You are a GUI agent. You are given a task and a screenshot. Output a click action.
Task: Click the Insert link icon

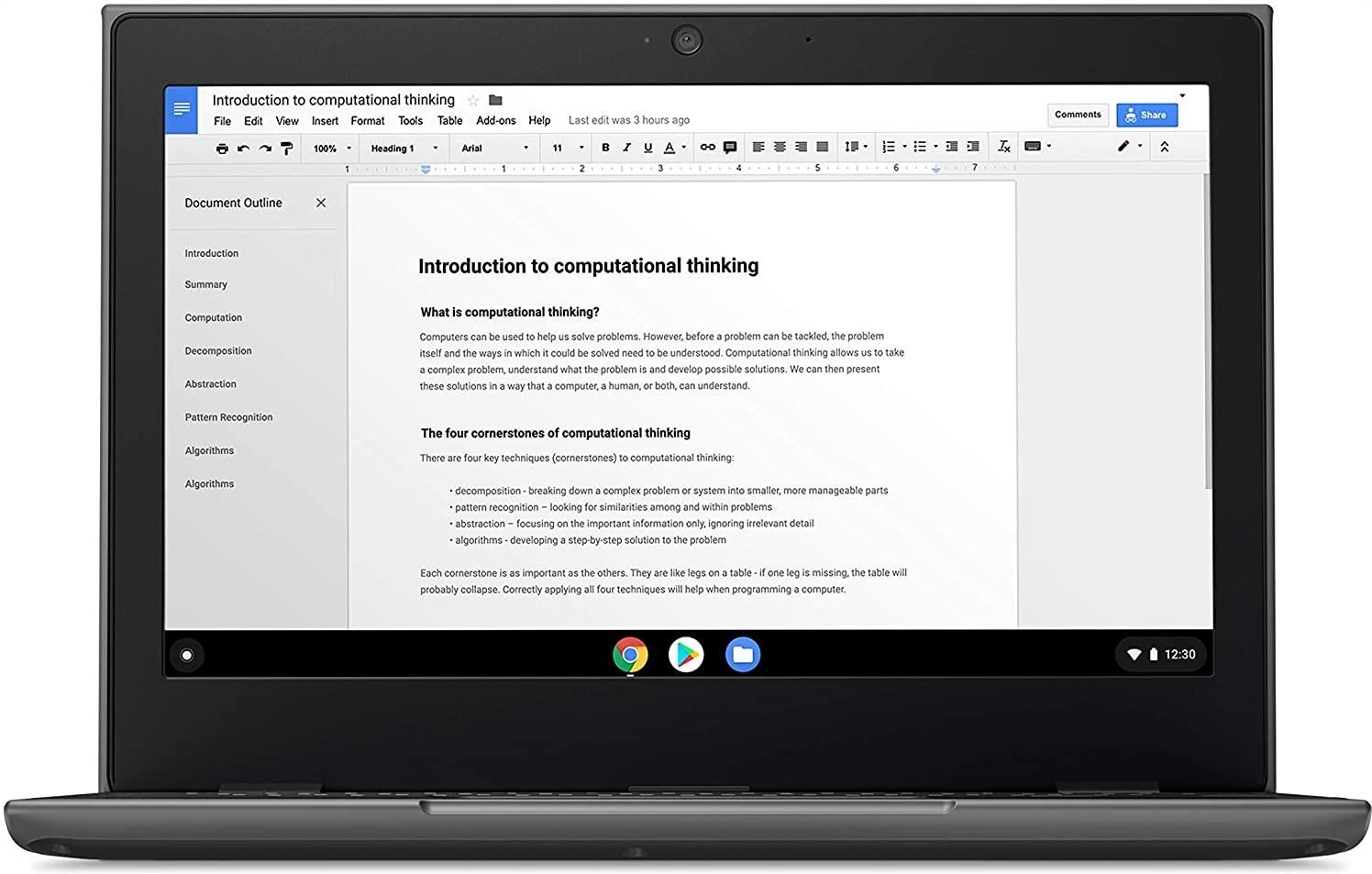coord(707,147)
